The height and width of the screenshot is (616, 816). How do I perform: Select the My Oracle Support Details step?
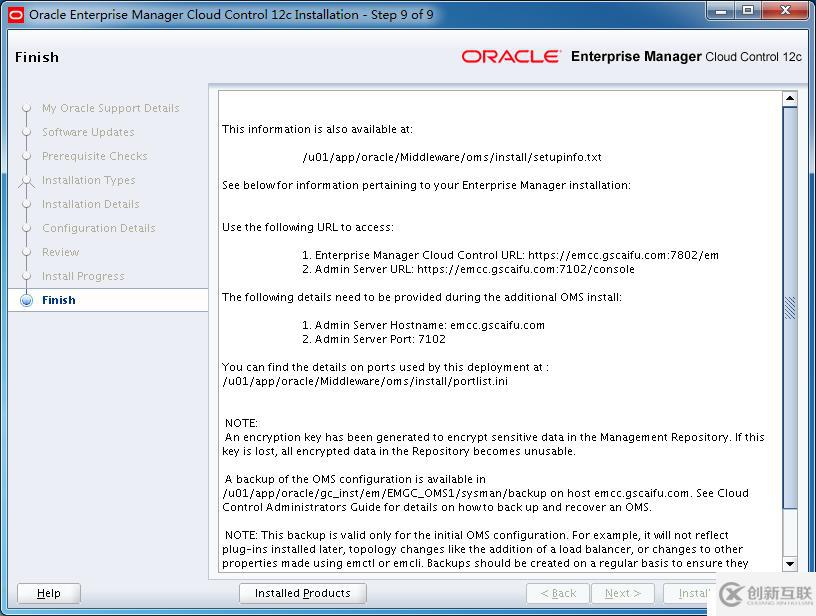[112, 108]
